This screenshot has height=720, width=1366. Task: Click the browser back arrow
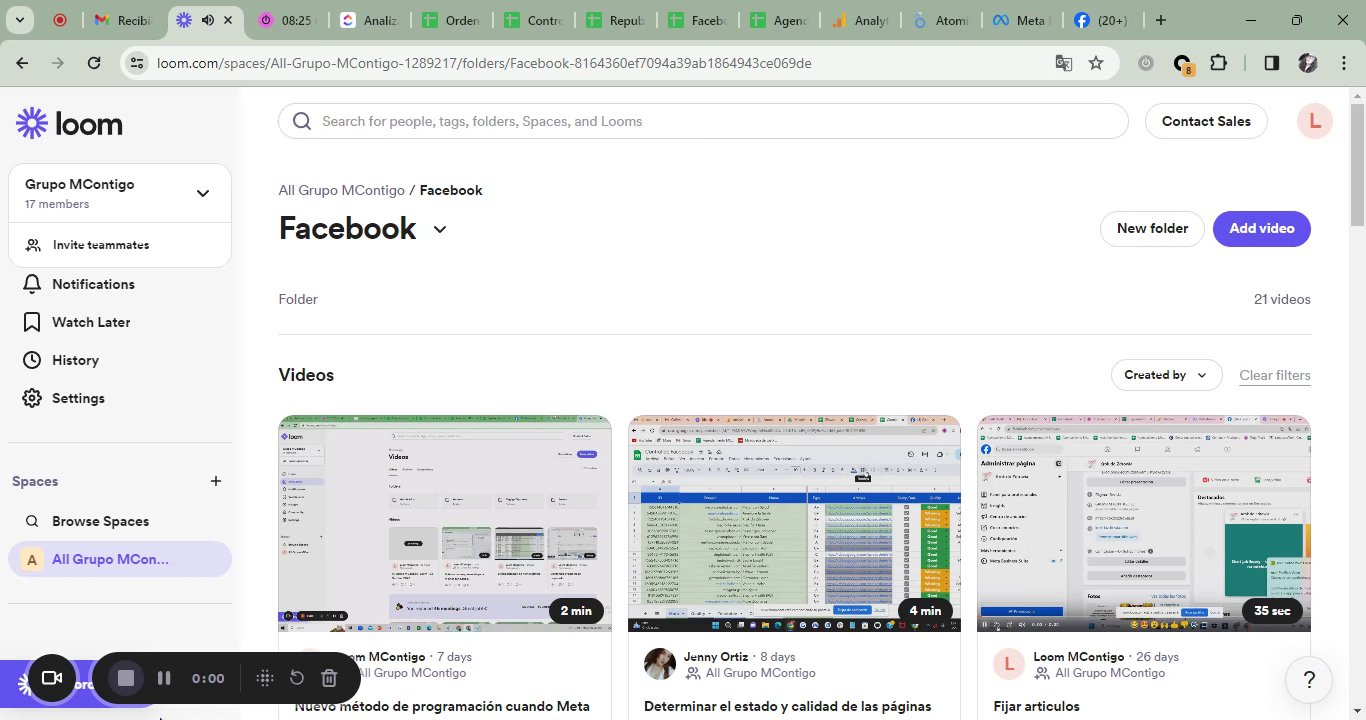pyautogui.click(x=22, y=63)
